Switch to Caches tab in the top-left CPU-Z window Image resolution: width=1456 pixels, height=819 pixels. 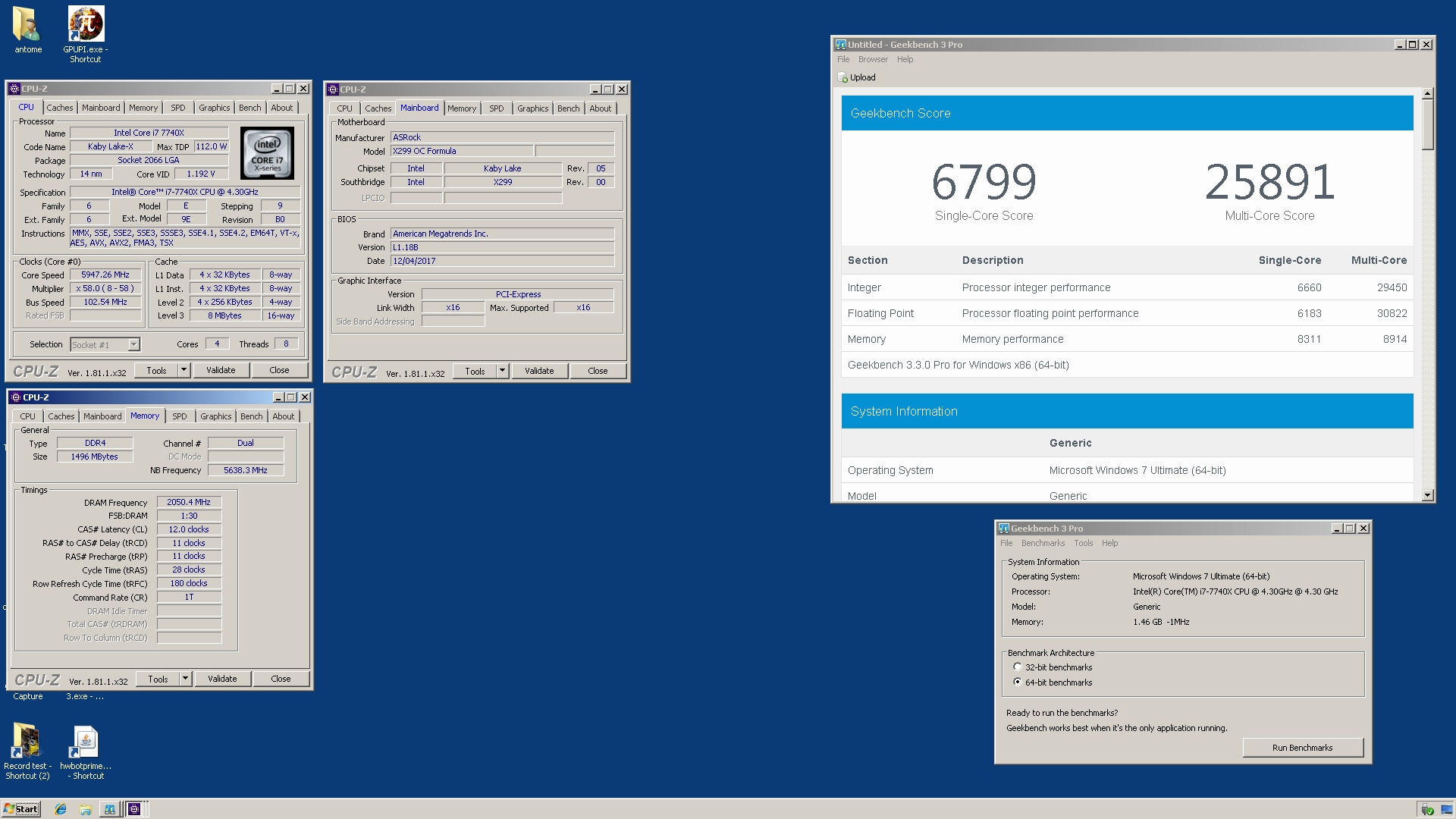(x=60, y=108)
